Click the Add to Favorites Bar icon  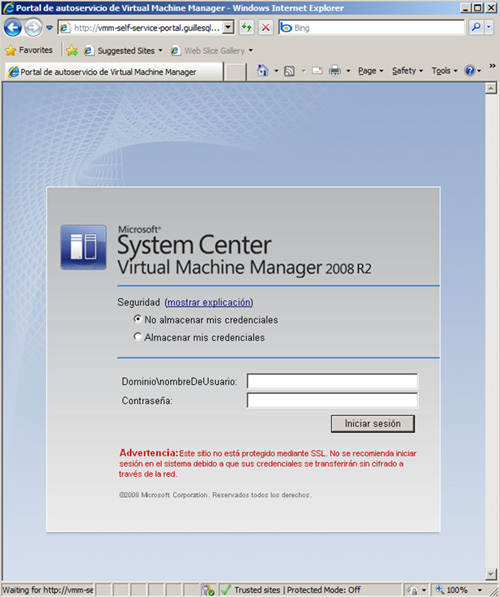[72, 50]
